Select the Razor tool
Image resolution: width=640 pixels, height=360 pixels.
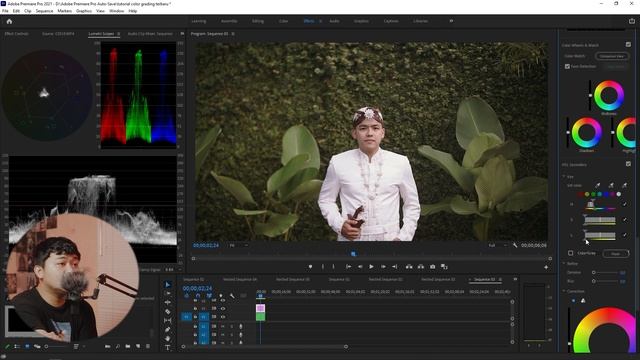pos(168,311)
